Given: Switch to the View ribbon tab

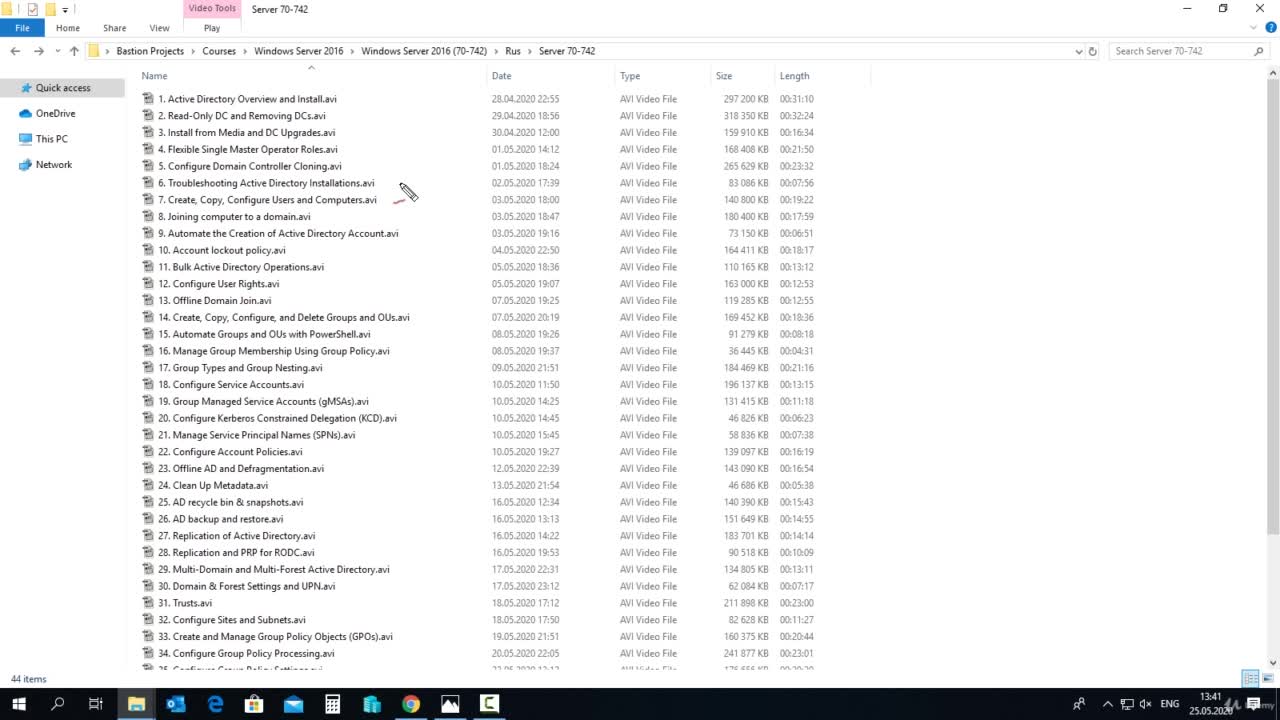Looking at the screenshot, I should 159,28.
